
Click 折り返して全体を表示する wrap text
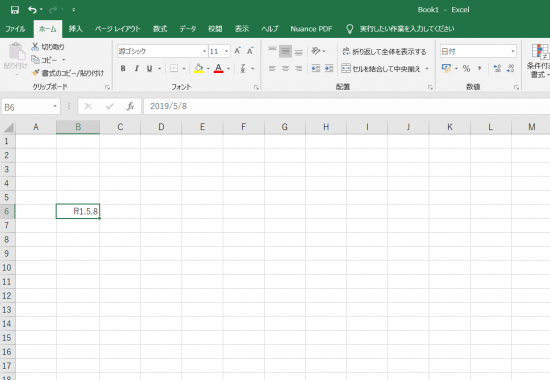[x=384, y=52]
